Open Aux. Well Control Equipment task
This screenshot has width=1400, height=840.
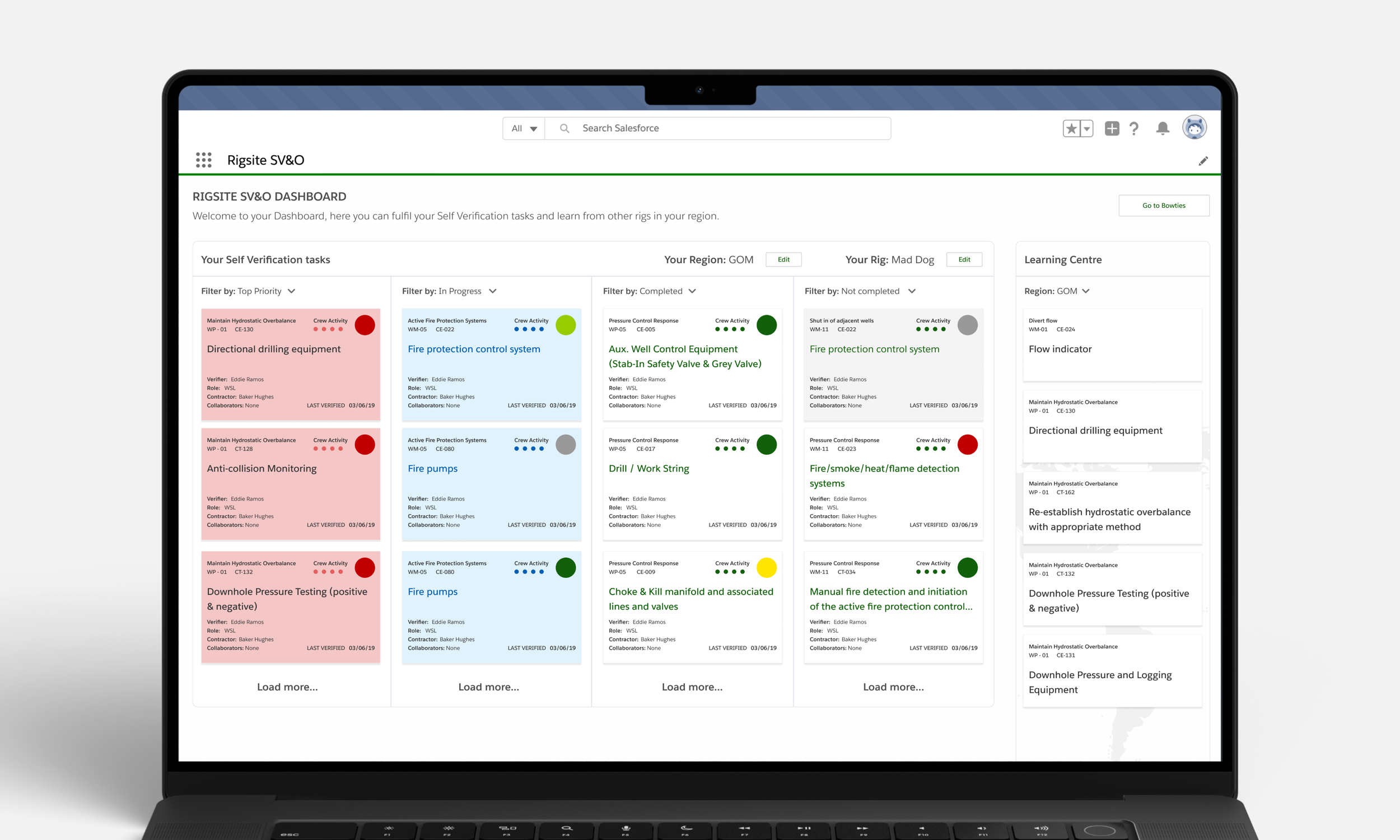[692, 365]
